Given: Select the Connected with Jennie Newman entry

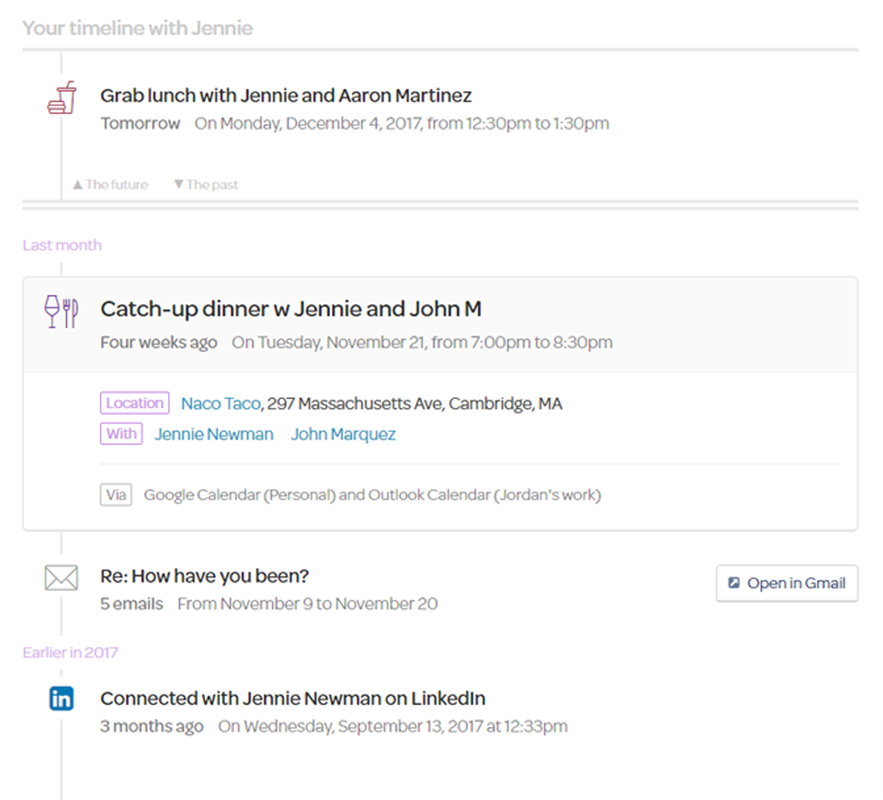Looking at the screenshot, I should click(x=293, y=698).
